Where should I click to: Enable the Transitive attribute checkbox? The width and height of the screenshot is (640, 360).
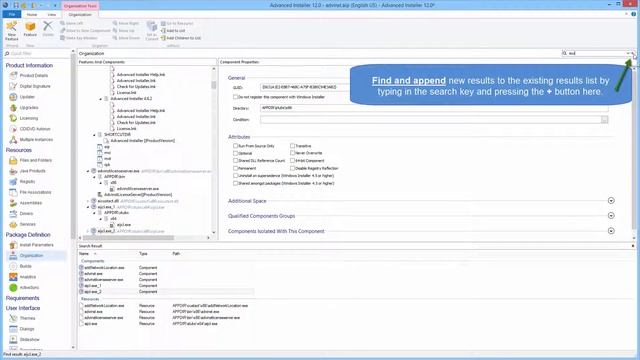tap(292, 146)
